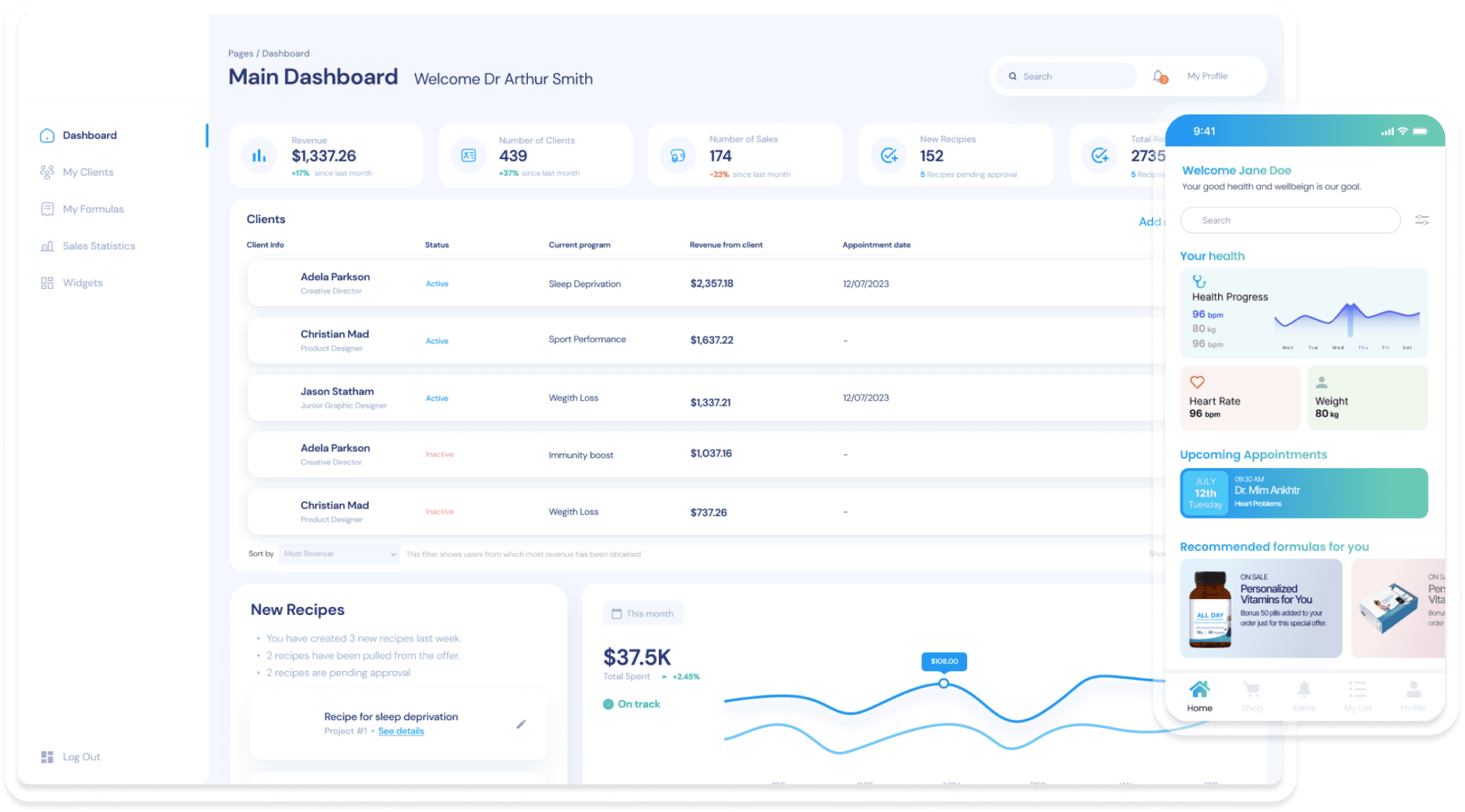Click the Dashboard home icon in sidebar
Screen dimensions: 1465x812
pos(47,135)
